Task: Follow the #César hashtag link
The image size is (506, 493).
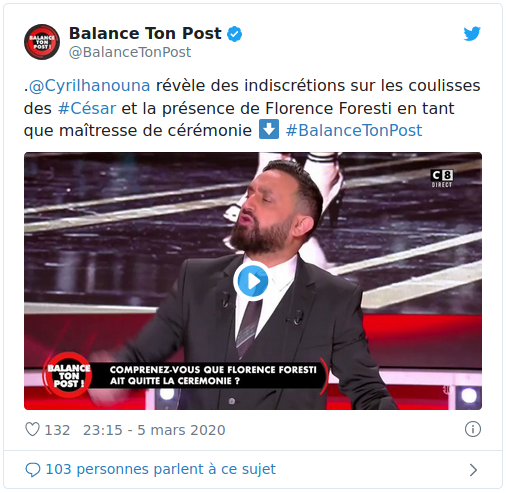Action: click(87, 108)
